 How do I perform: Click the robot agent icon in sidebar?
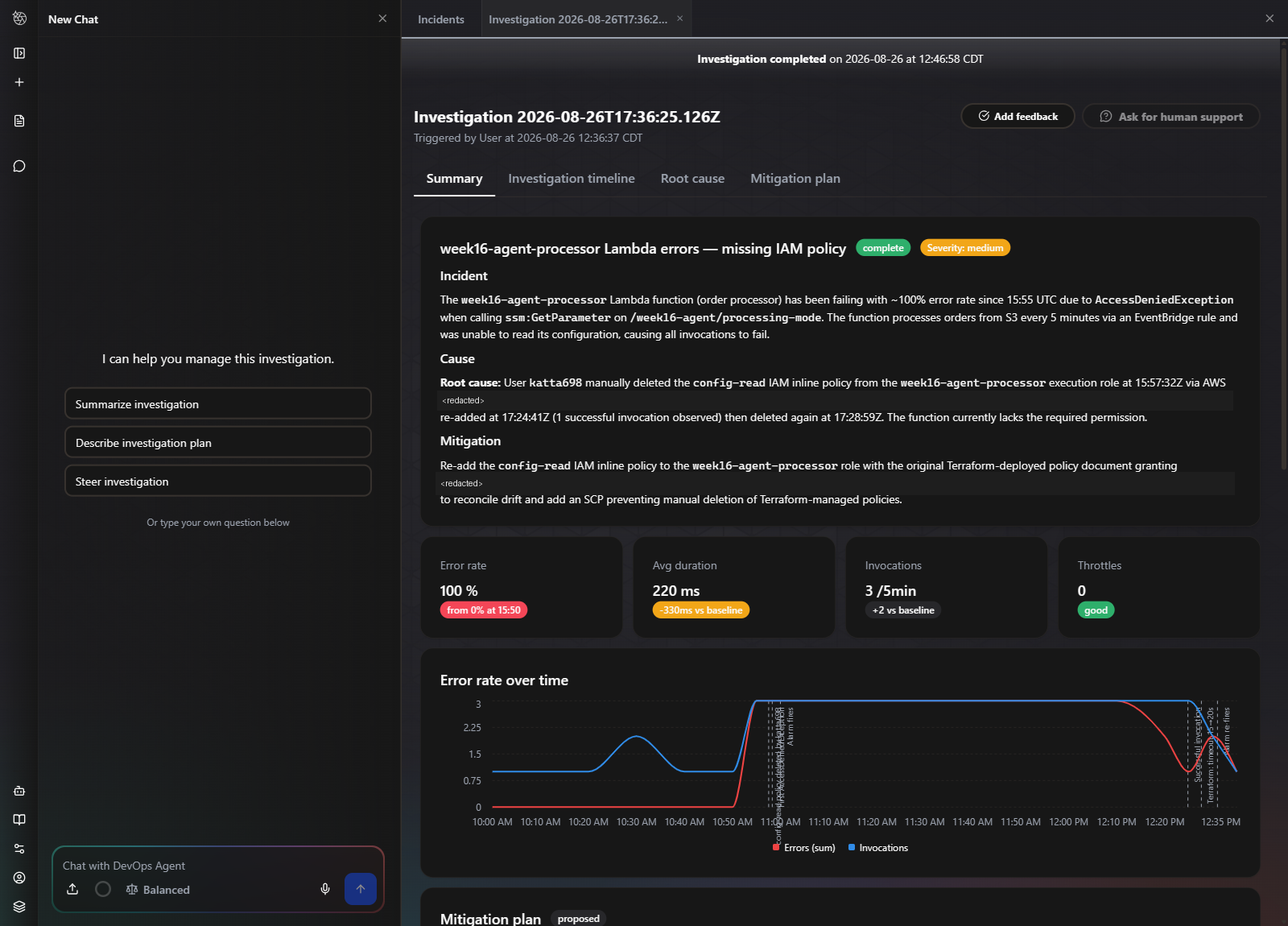[19, 791]
